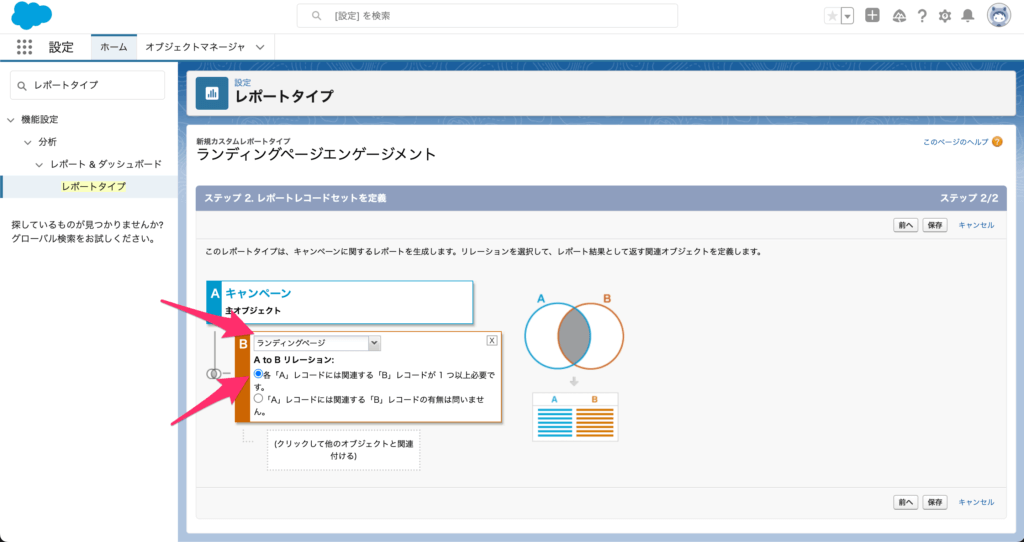Switch to the ホーム tab
This screenshot has width=1024, height=542.
tap(114, 47)
